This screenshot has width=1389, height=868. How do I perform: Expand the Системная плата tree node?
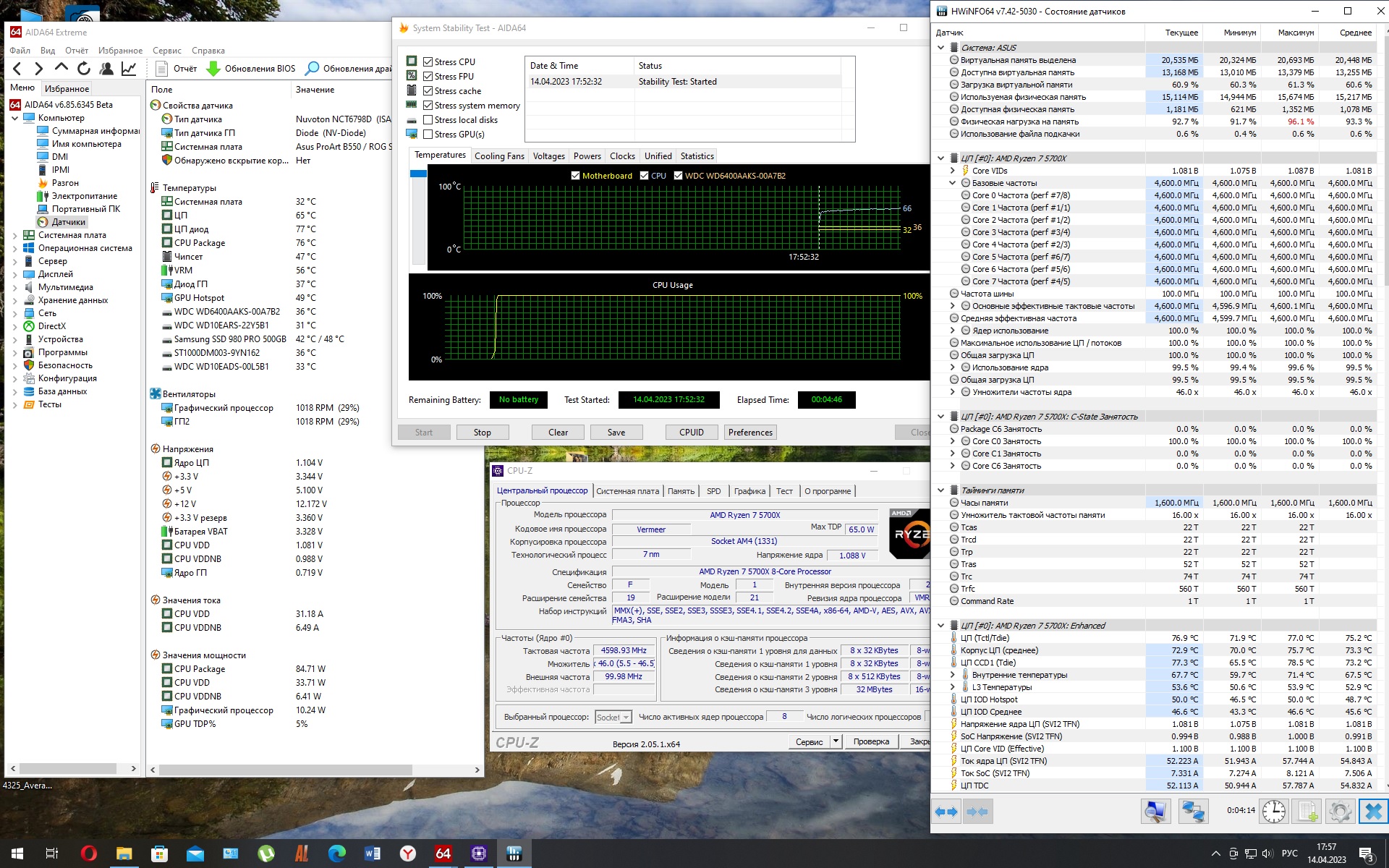[x=15, y=235]
